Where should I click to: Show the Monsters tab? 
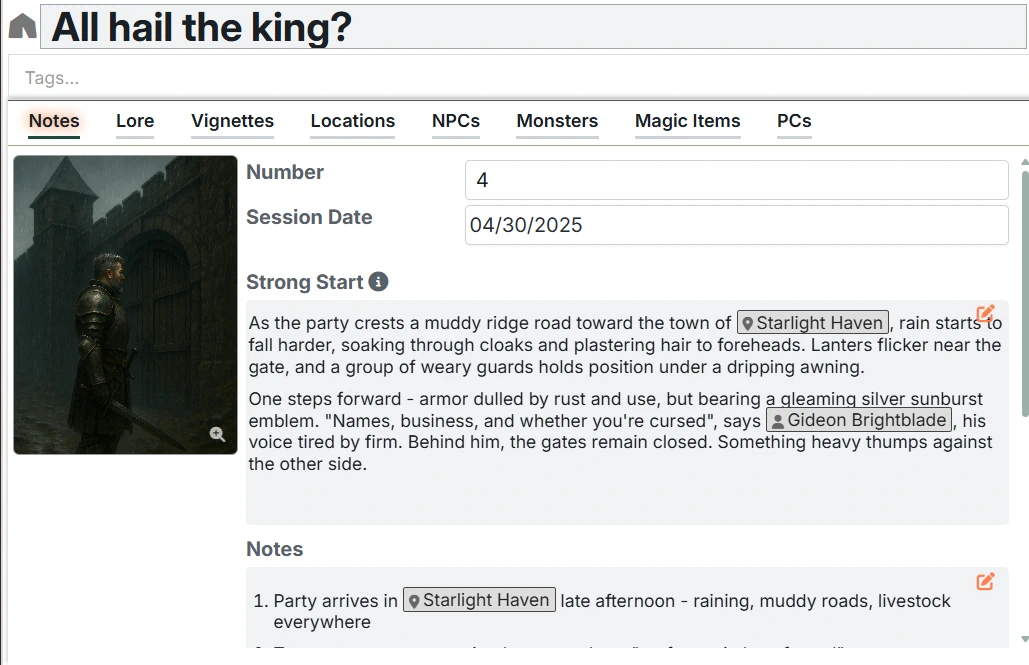pyautogui.click(x=557, y=121)
